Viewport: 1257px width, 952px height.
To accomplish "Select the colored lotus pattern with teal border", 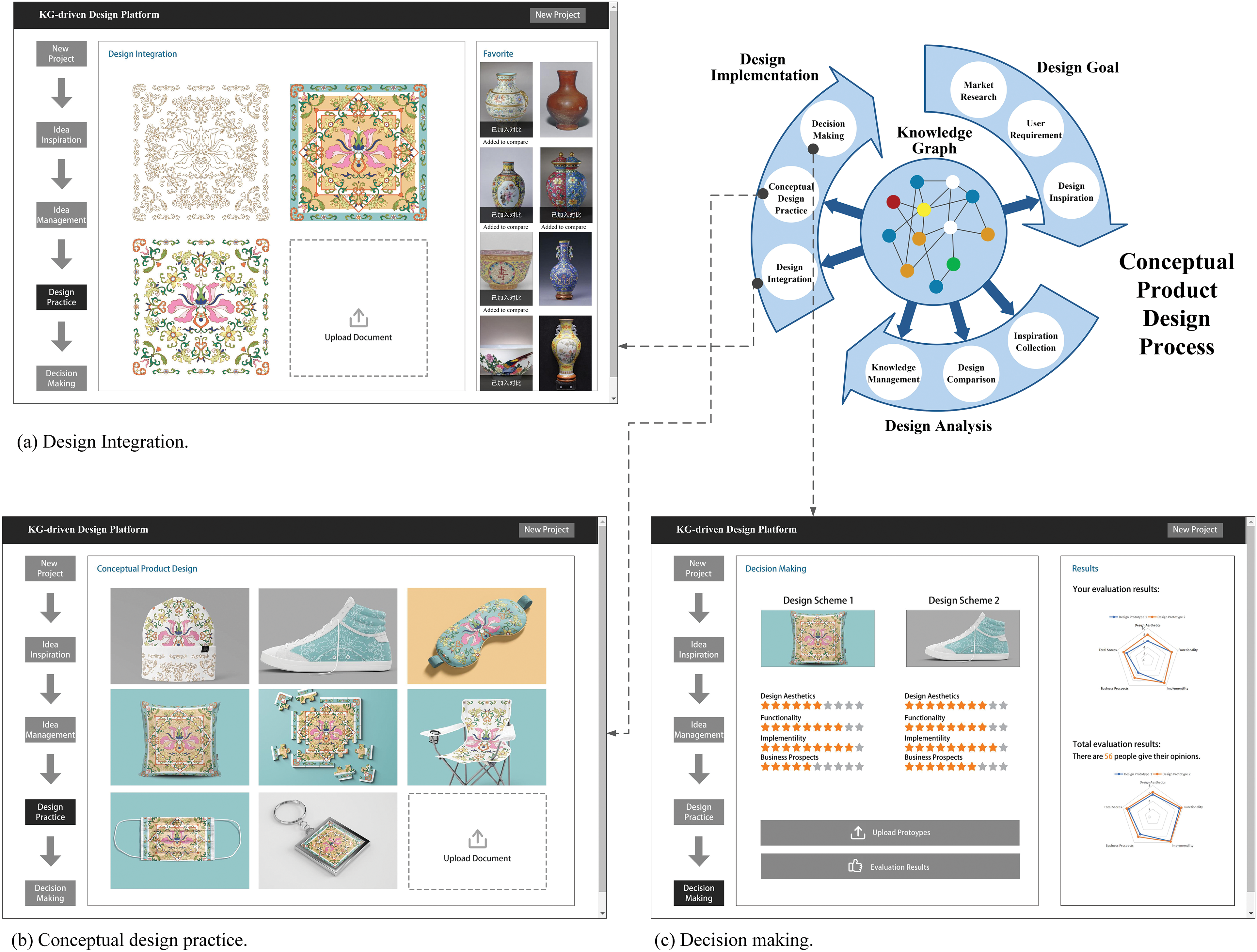I will 358,152.
